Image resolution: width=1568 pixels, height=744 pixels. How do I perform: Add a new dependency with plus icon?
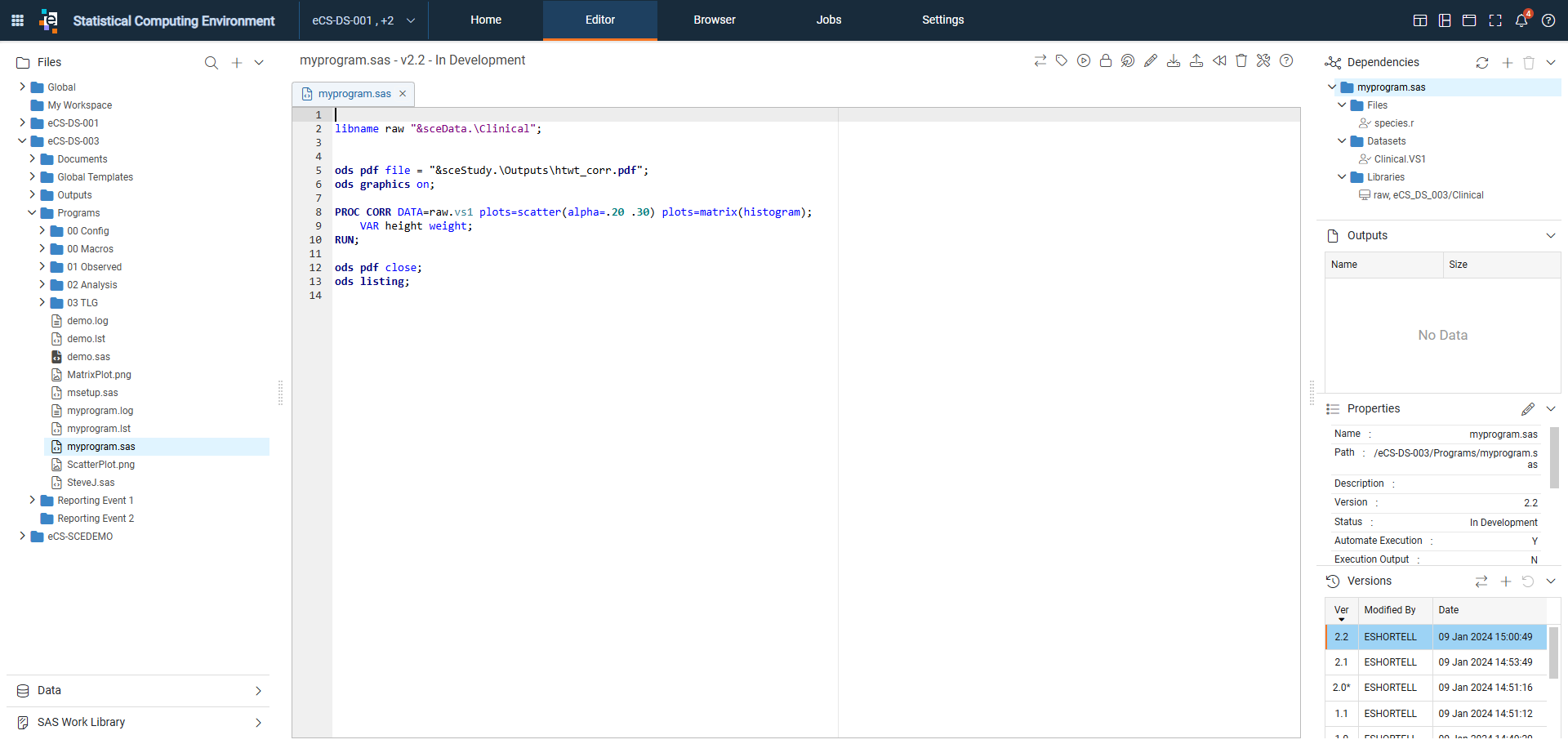tap(1508, 63)
